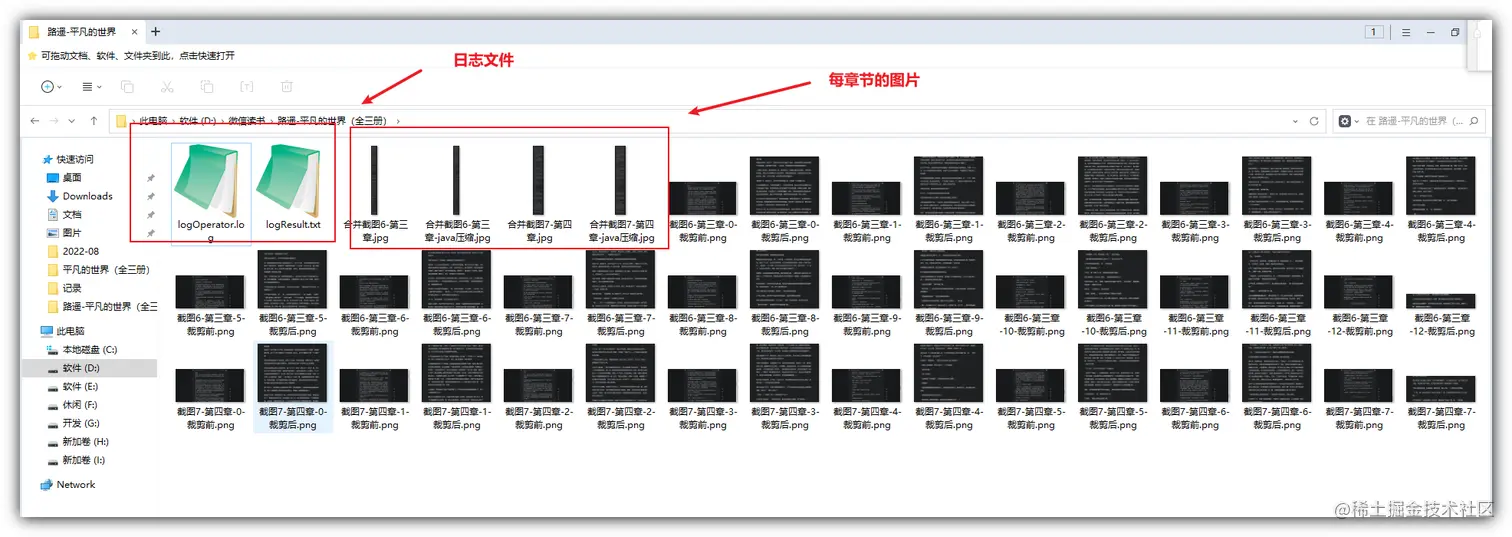Go up one folder level
Viewport: 1512px width, 537px height.
tap(94, 121)
